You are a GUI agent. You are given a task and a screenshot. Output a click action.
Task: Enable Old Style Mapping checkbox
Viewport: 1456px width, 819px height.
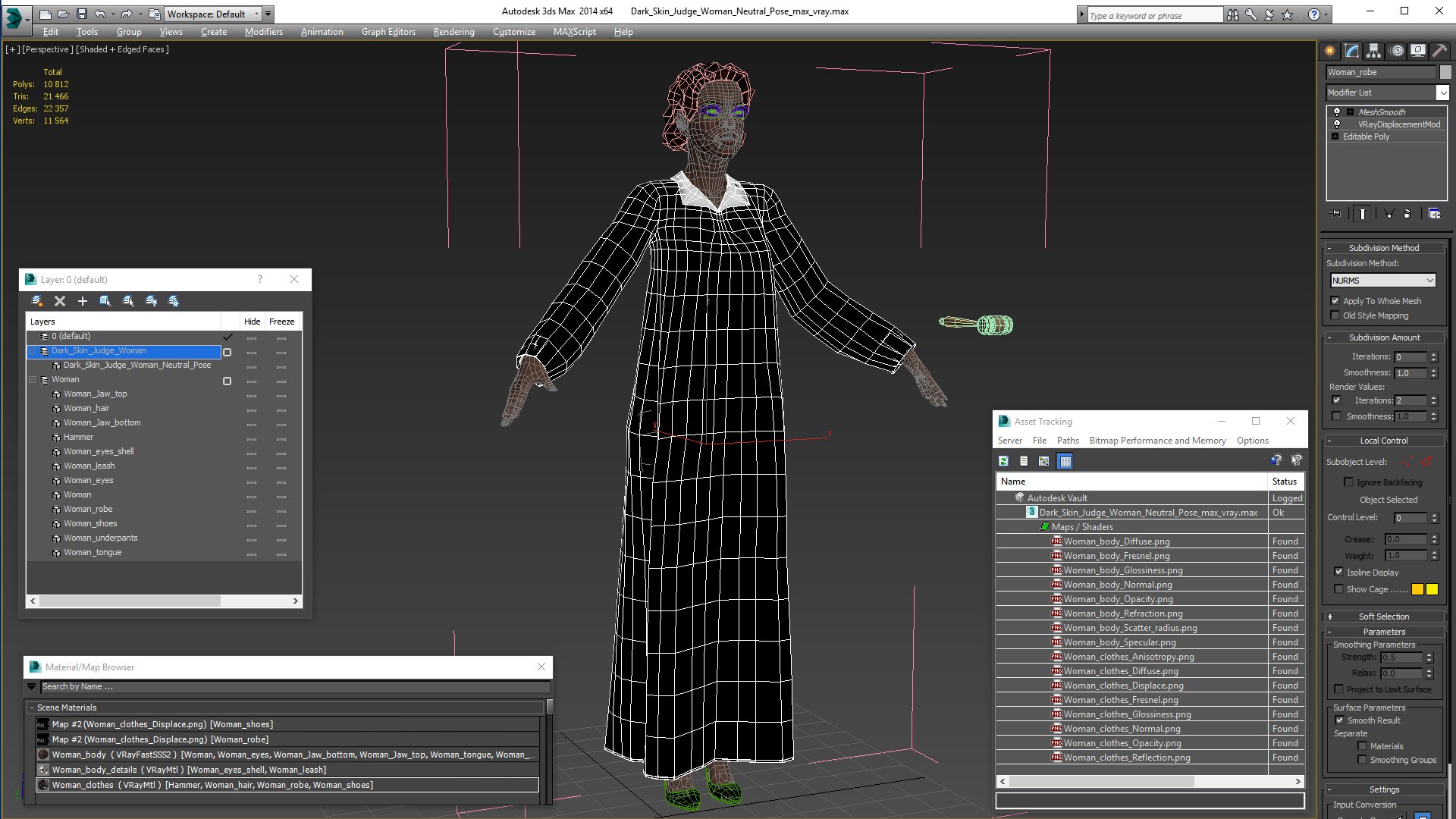tap(1335, 315)
